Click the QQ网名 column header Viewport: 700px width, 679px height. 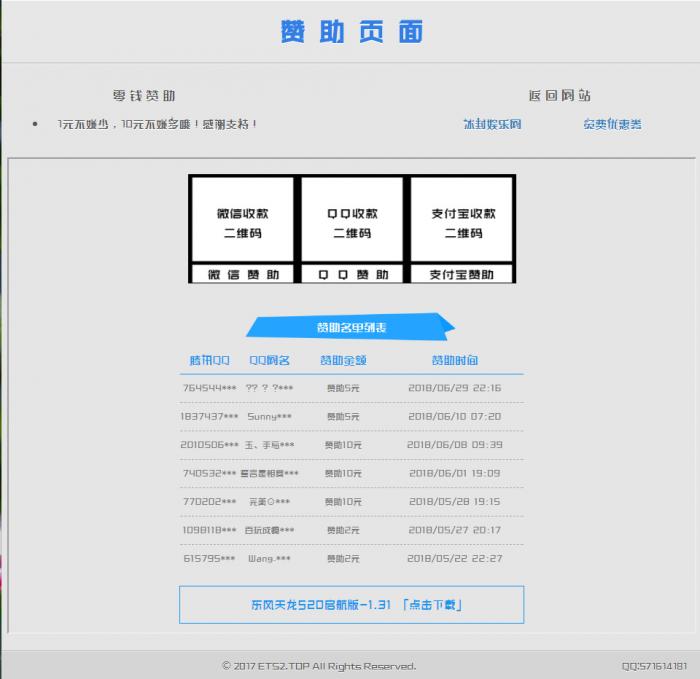click(x=270, y=360)
